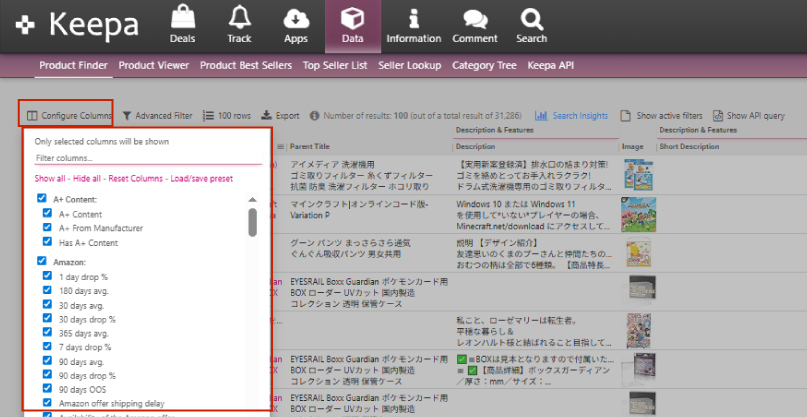Click the Description column header
The image size is (807, 417).
coord(475,147)
